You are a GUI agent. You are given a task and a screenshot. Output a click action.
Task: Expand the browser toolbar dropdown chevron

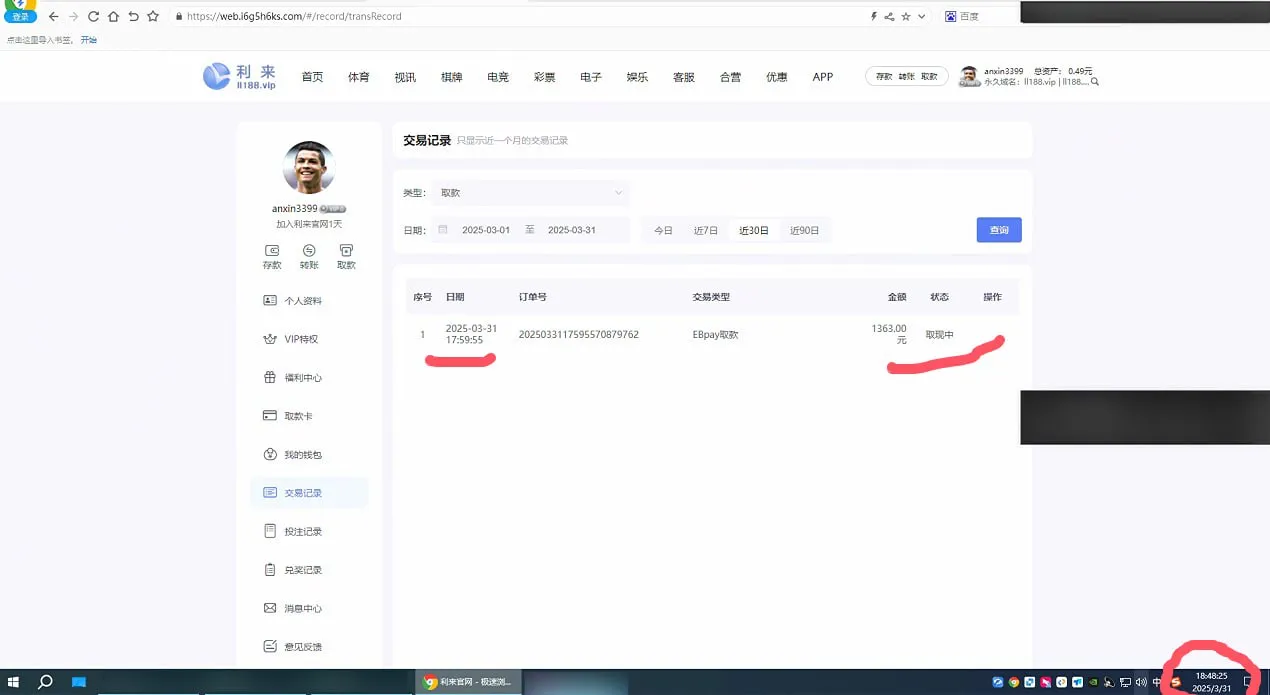[x=921, y=17]
